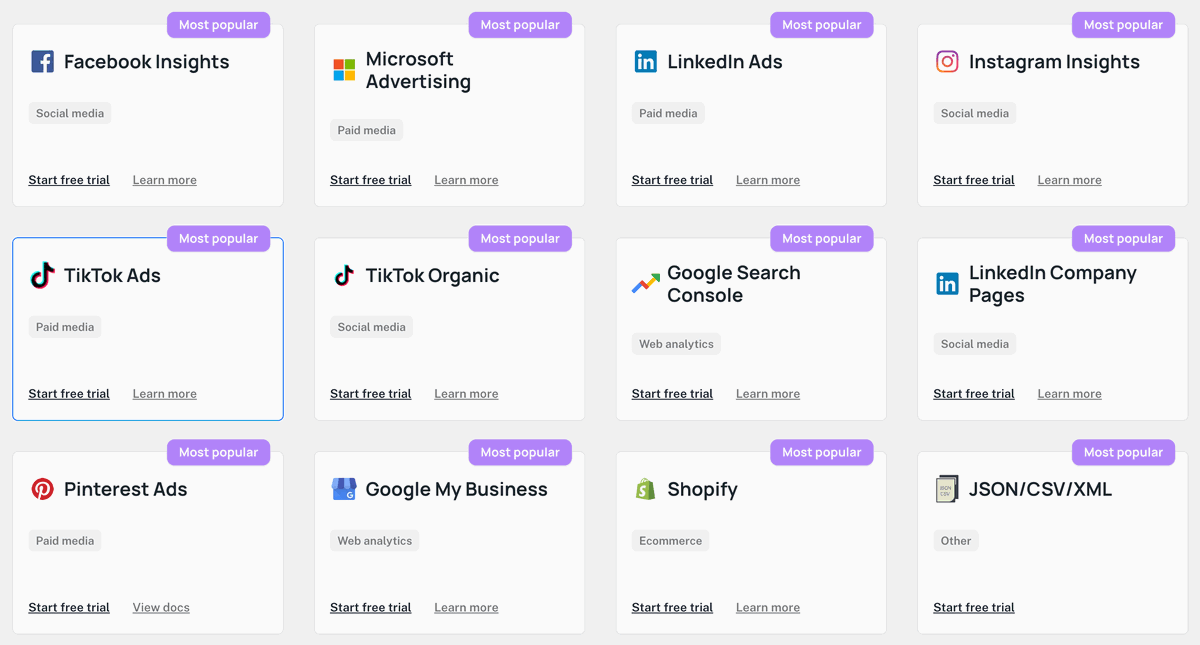Start free trial for Shopify

pos(672,607)
